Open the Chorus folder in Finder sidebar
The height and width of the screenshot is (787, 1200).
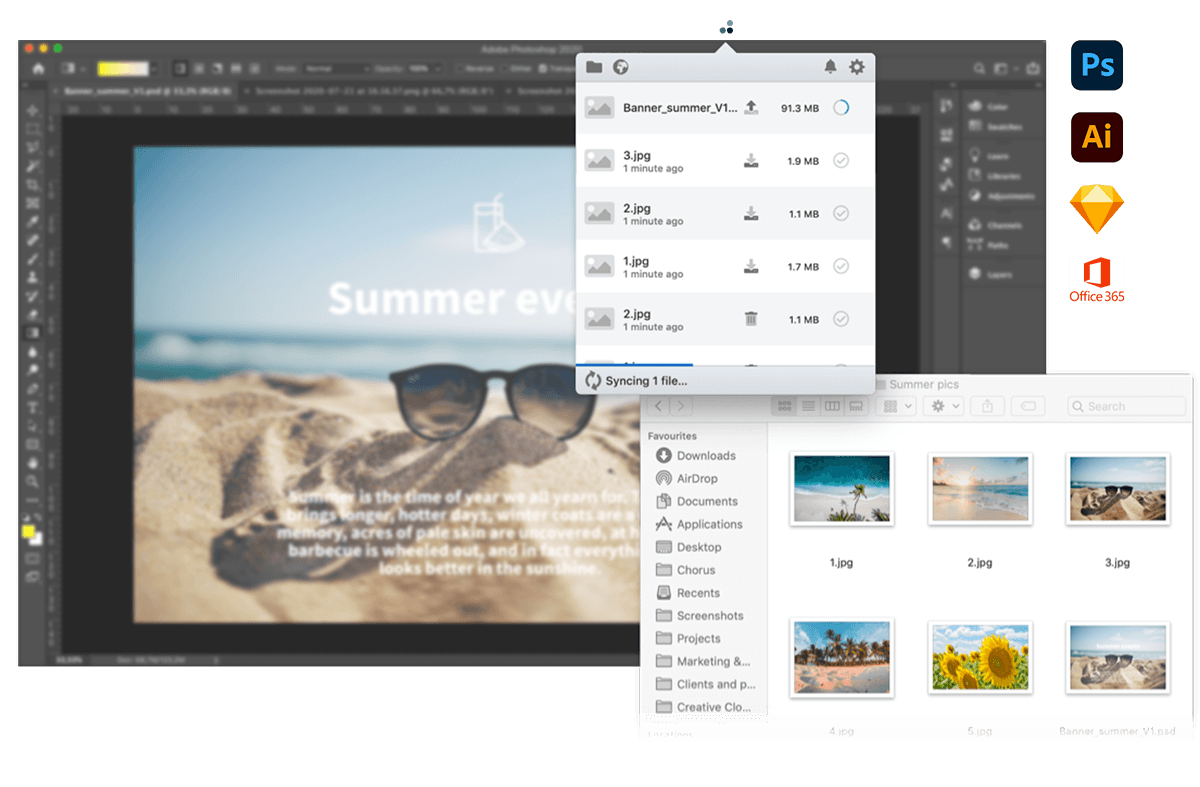tap(685, 570)
